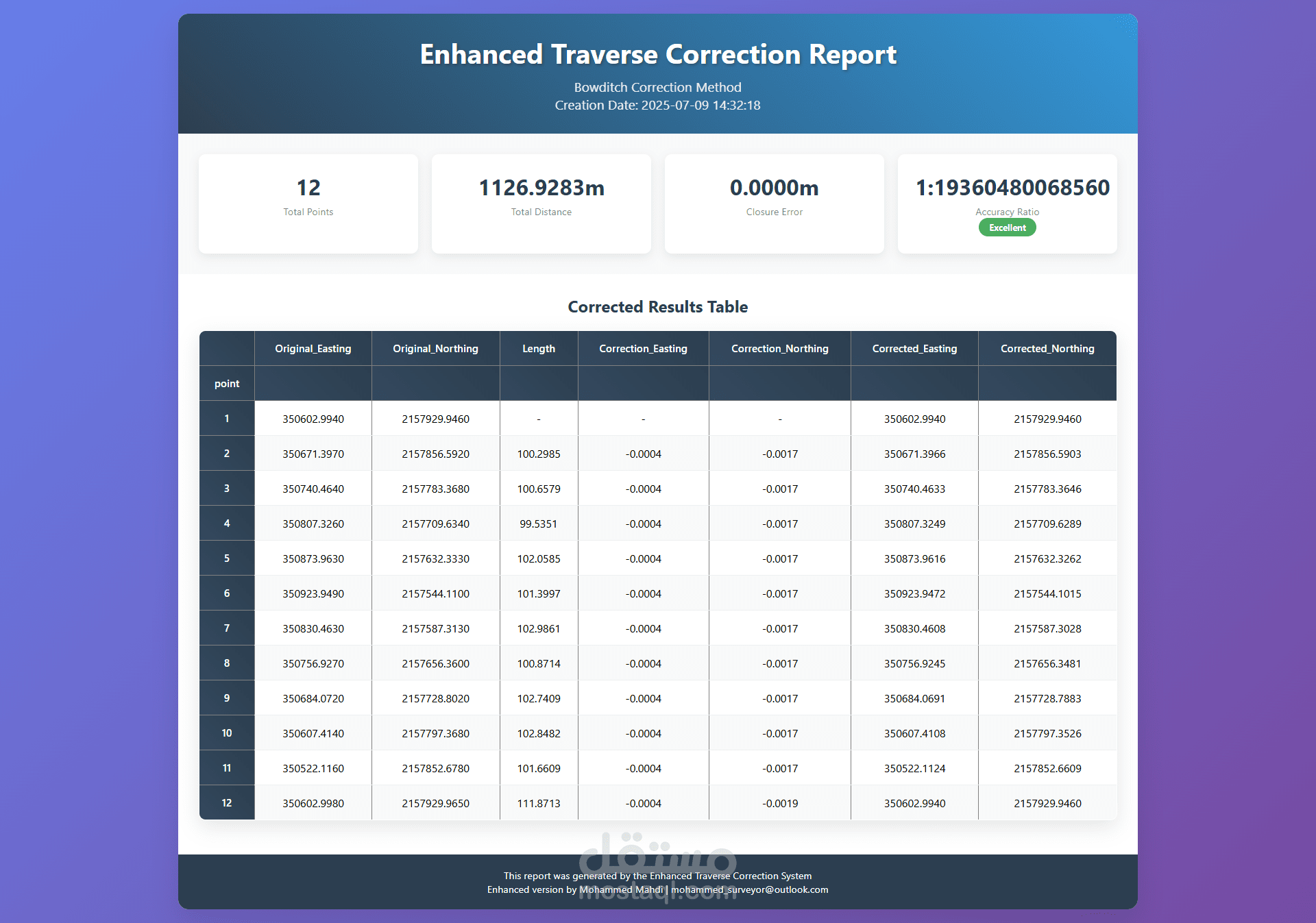Image resolution: width=1316 pixels, height=923 pixels.
Task: Click the 1:19360480068560 accuracy ratio
Action: pyautogui.click(x=1012, y=188)
